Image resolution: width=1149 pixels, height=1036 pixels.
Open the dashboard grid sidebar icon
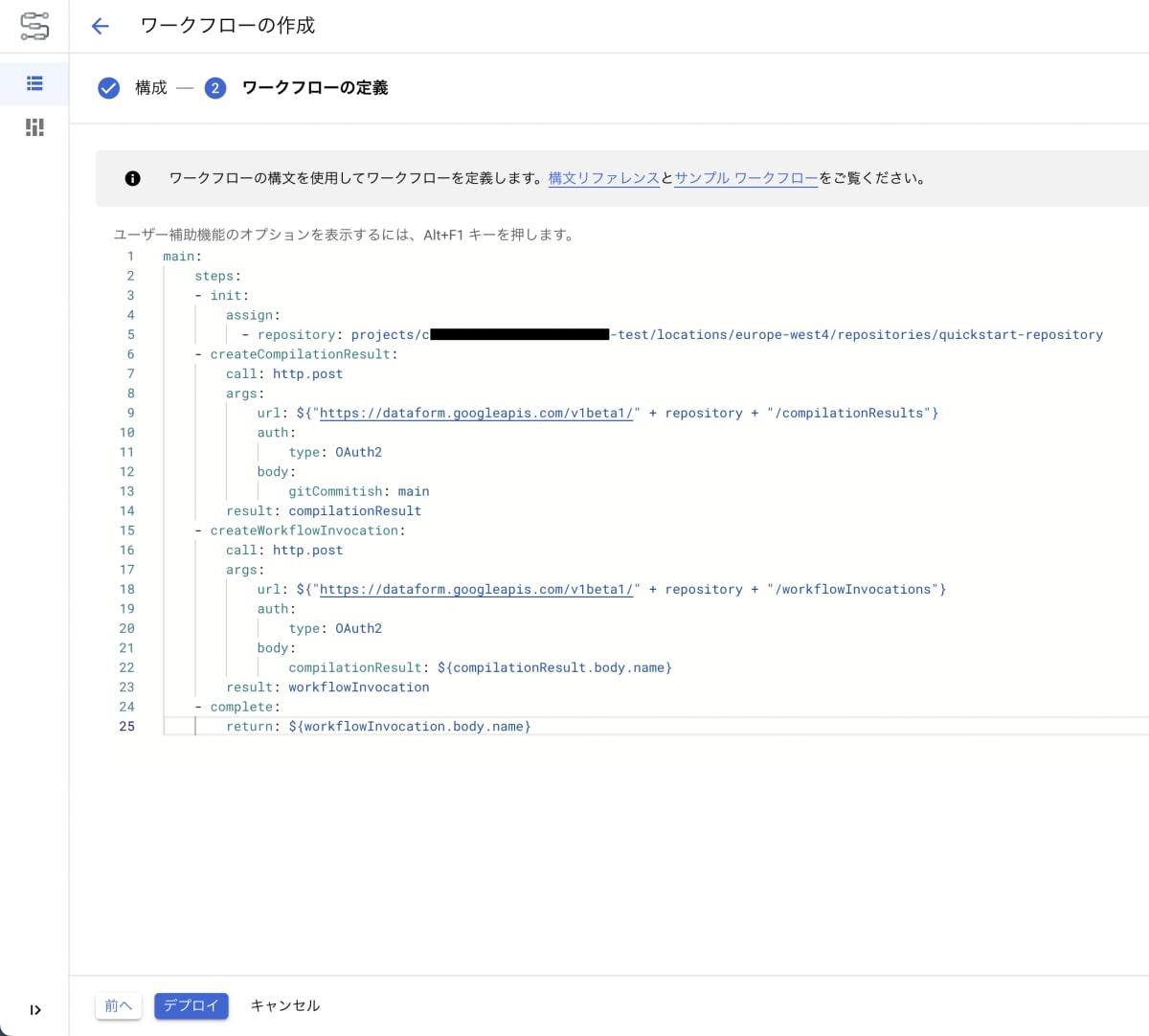(34, 126)
